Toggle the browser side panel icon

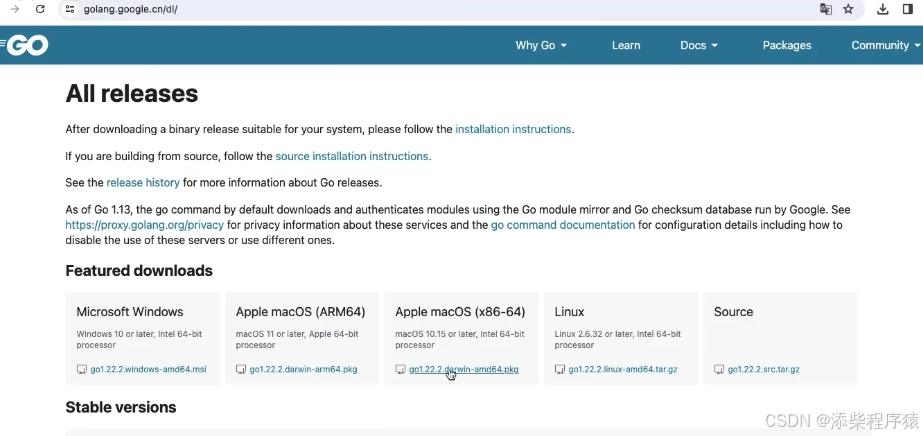click(907, 9)
